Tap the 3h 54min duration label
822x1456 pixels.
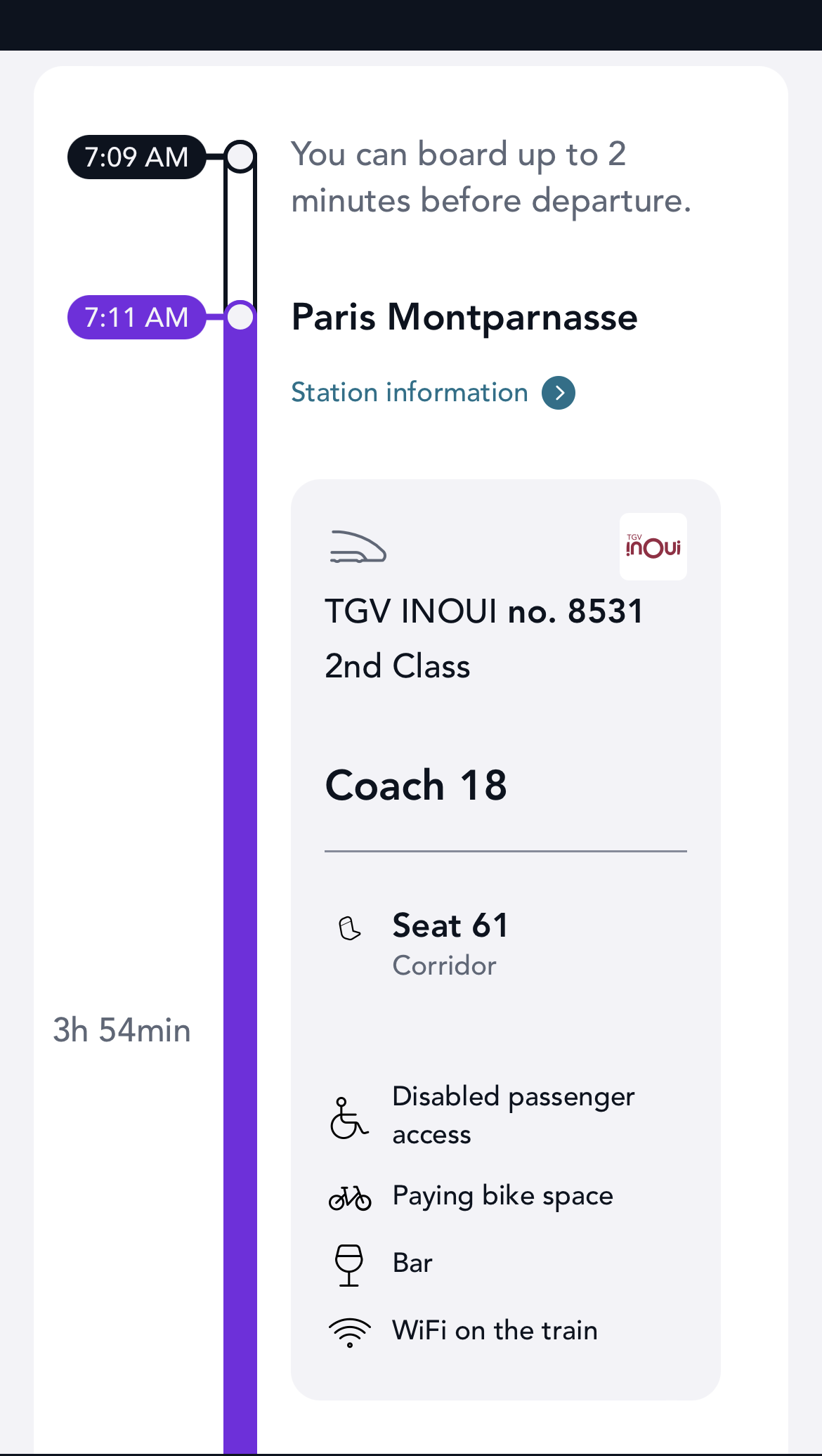[x=122, y=1031]
